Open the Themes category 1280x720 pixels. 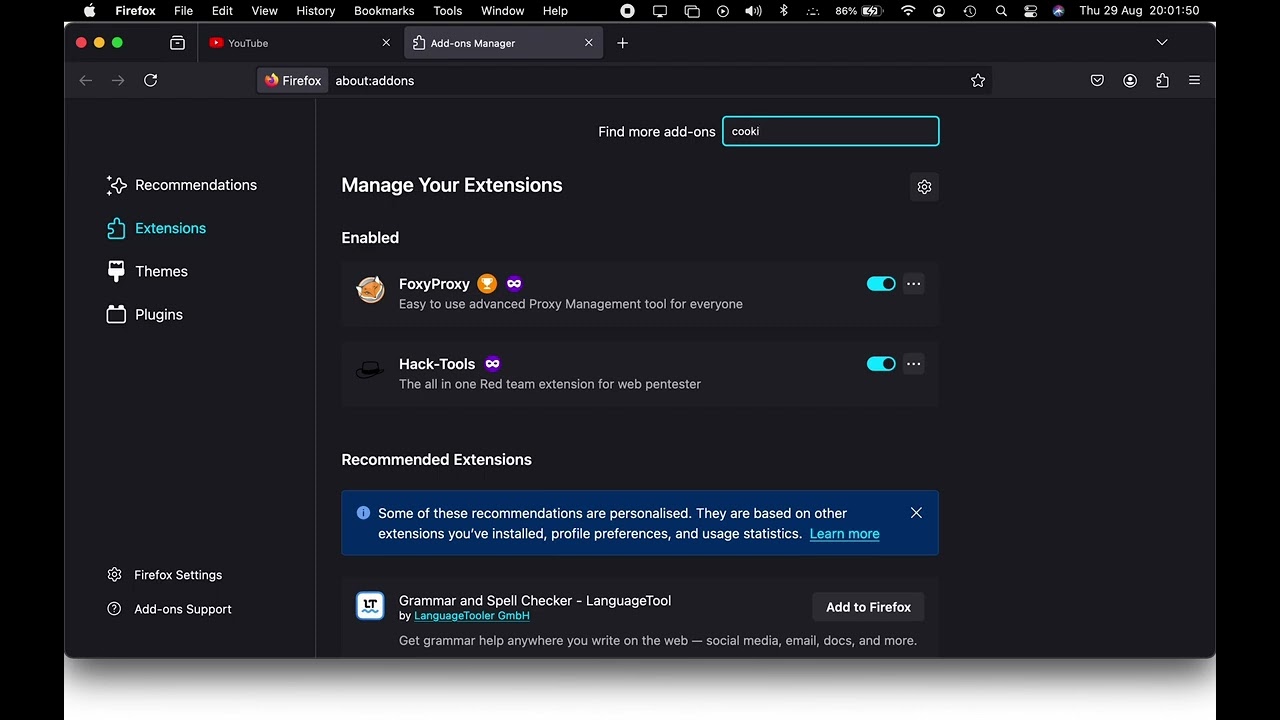(148, 271)
